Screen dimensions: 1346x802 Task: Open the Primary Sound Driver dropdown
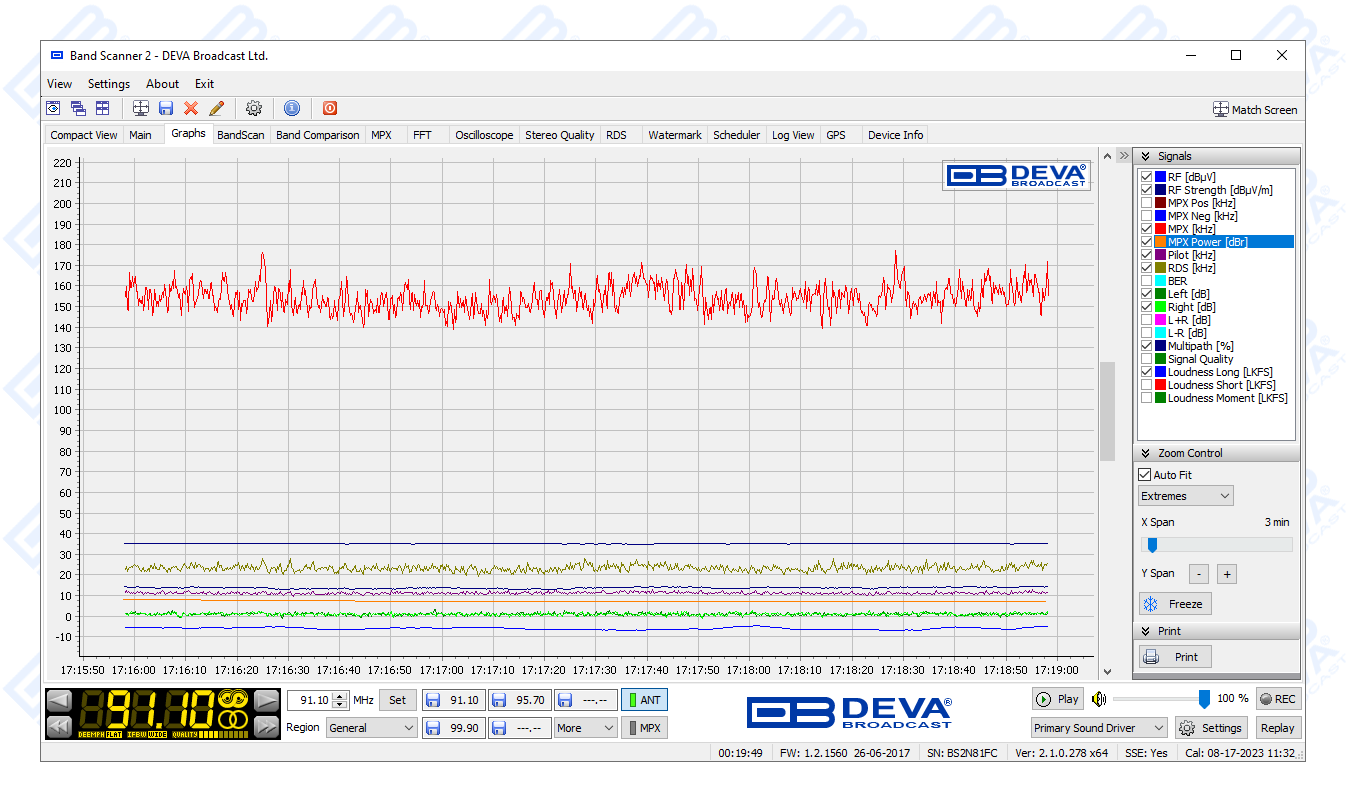(x=1099, y=728)
